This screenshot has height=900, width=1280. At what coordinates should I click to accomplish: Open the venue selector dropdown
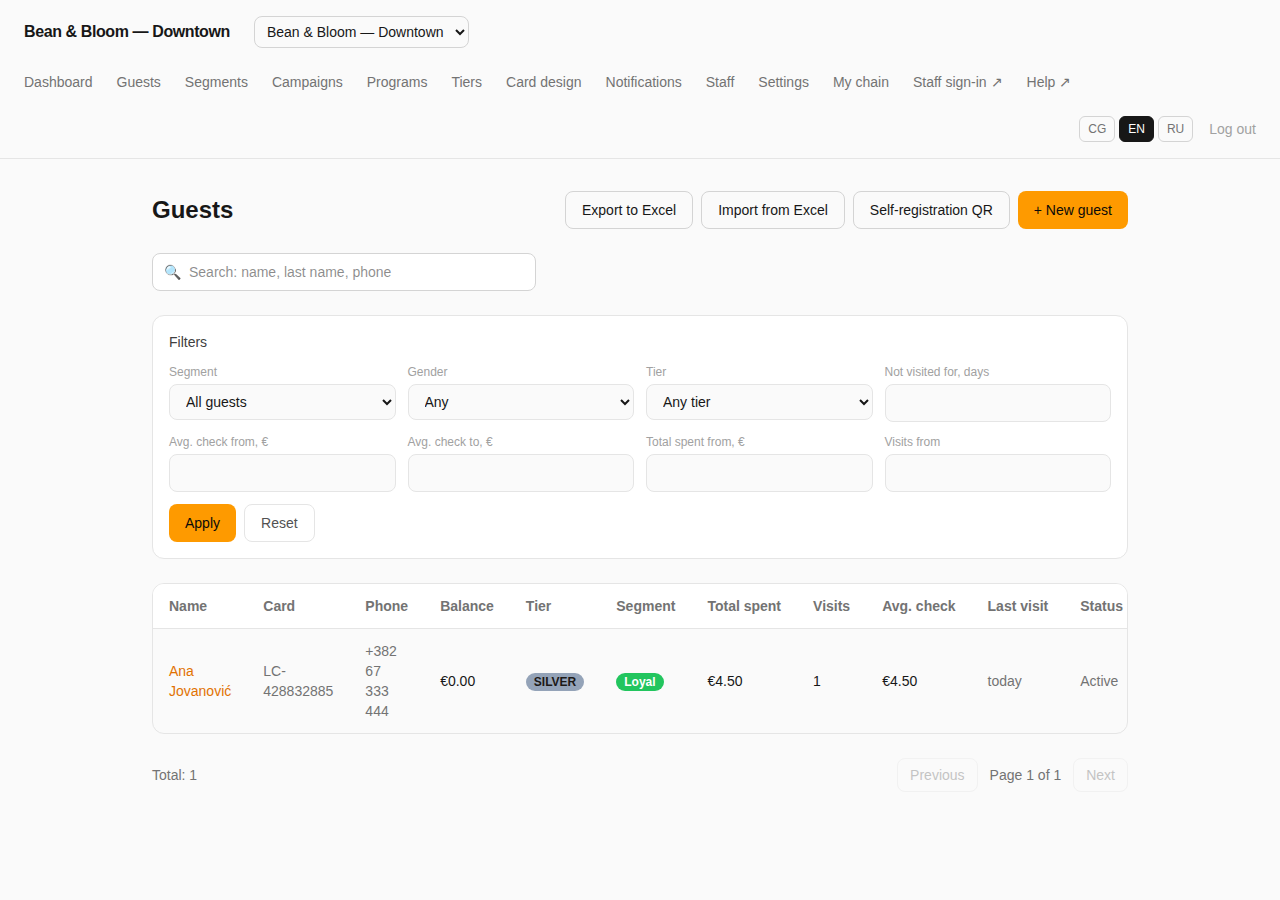tap(361, 32)
